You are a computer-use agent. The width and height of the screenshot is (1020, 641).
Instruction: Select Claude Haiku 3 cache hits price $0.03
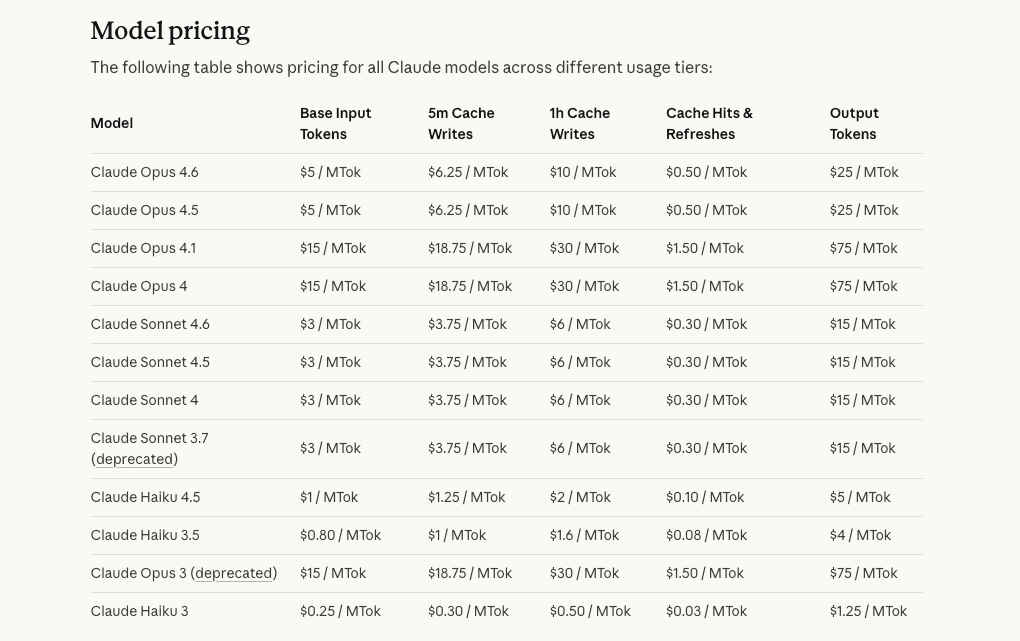706,611
